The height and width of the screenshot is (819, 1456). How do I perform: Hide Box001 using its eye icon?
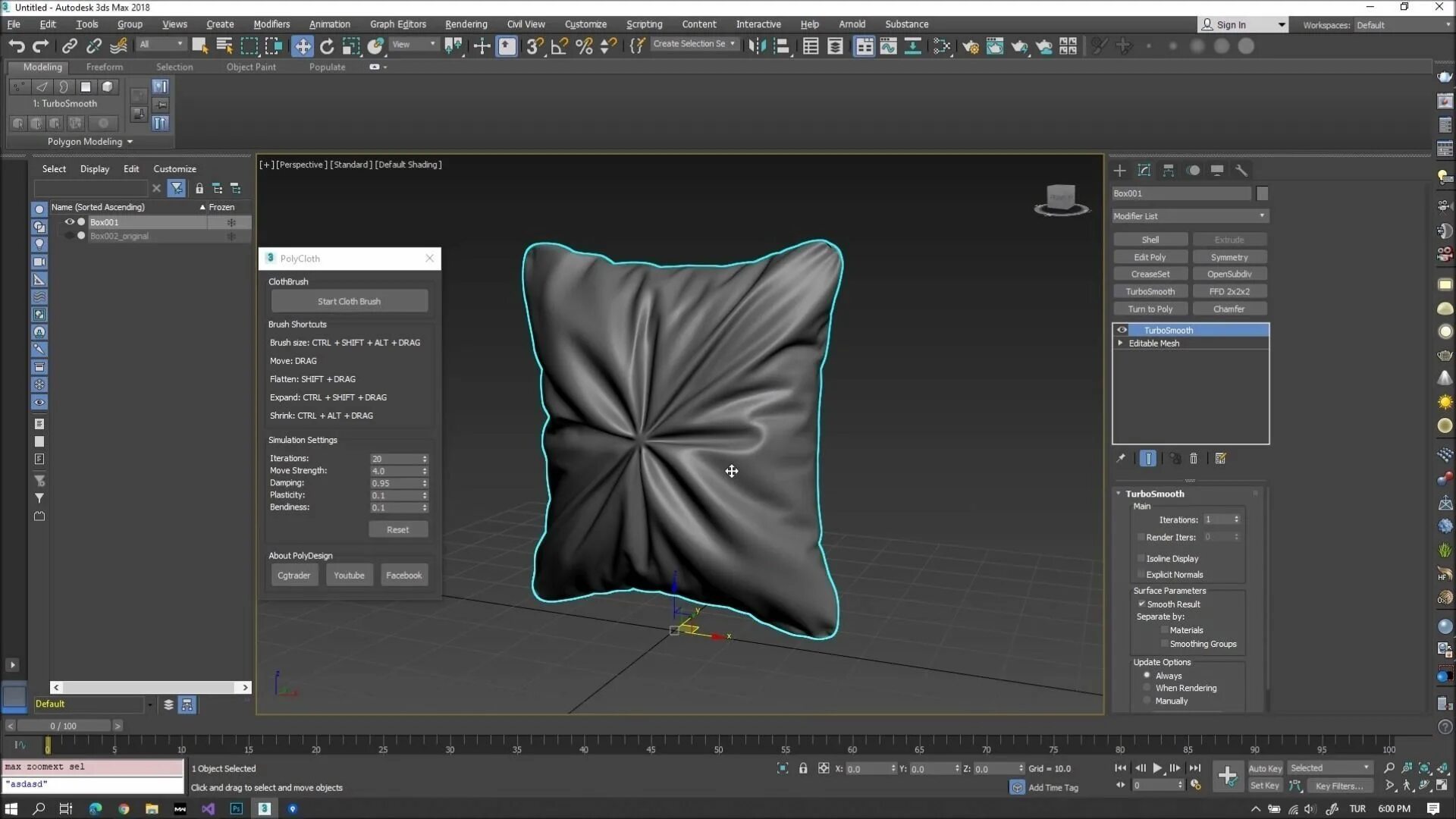coord(69,222)
